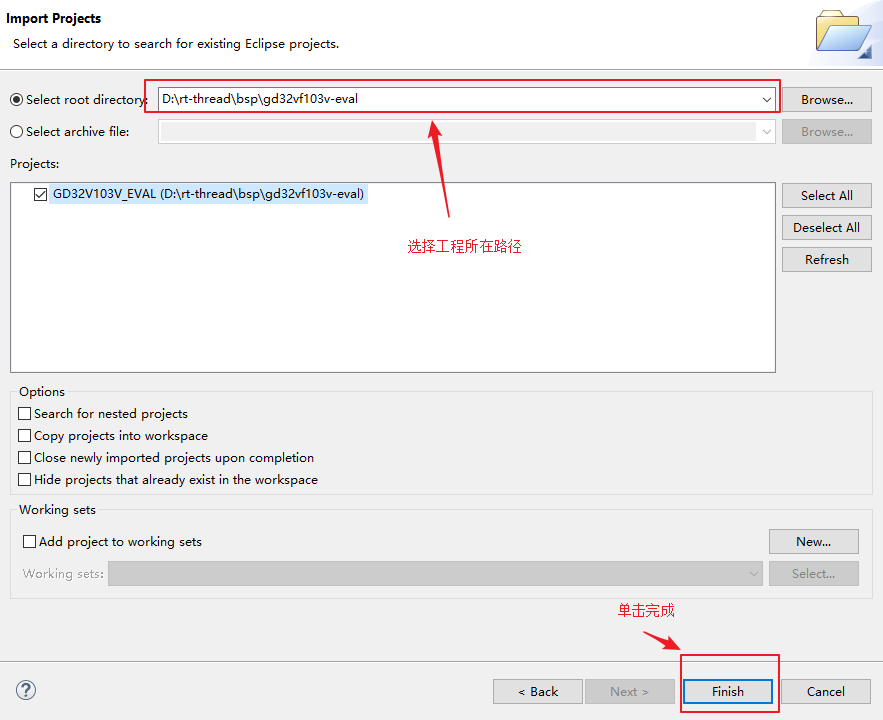Check 'Copy projects into workspace'

coord(25,435)
